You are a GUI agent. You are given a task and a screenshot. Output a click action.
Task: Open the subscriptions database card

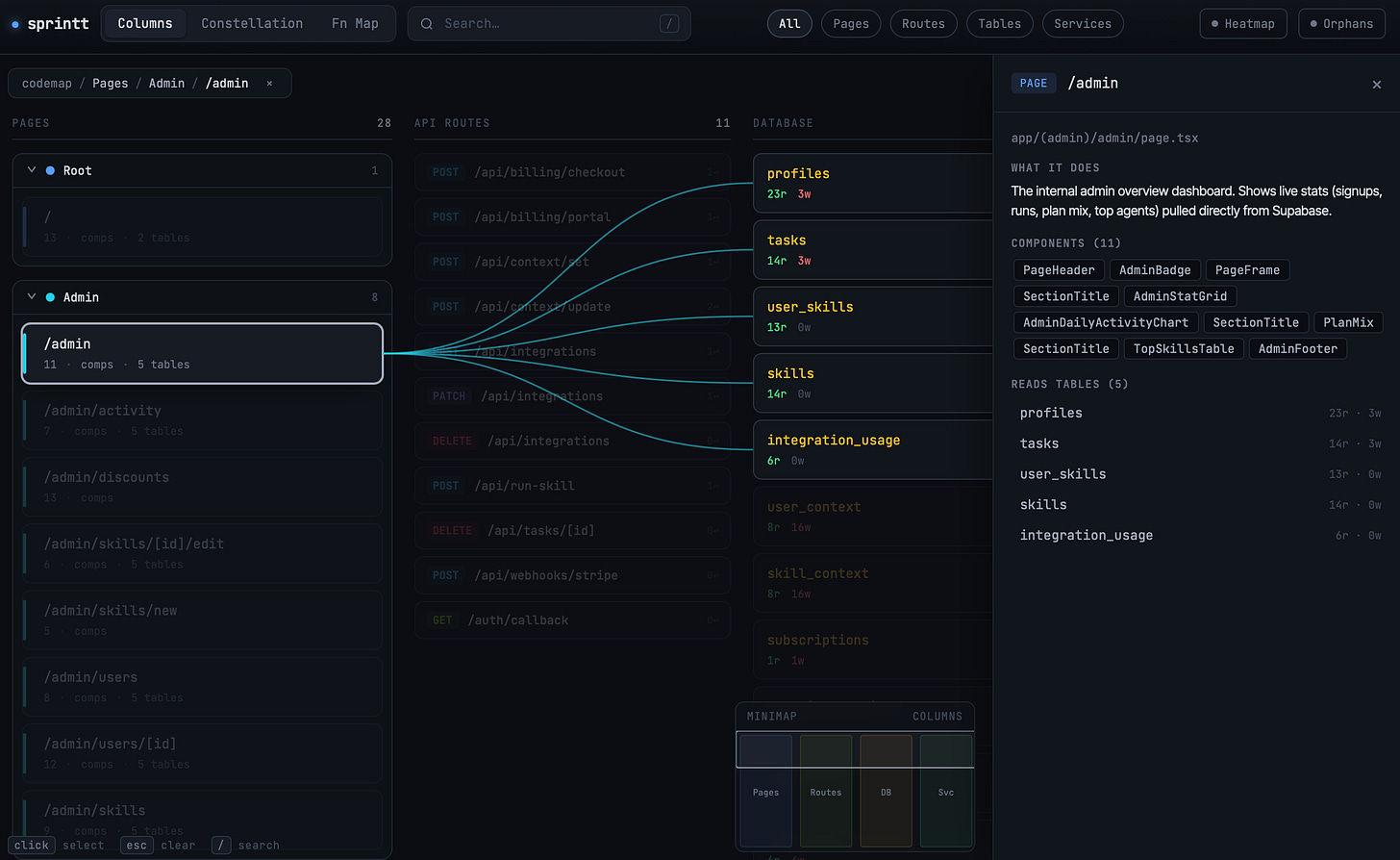point(873,649)
